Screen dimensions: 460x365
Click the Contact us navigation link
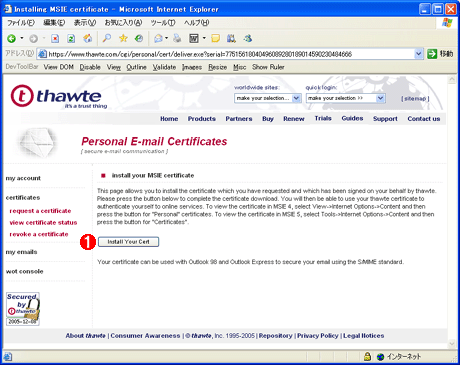pyautogui.click(x=424, y=119)
